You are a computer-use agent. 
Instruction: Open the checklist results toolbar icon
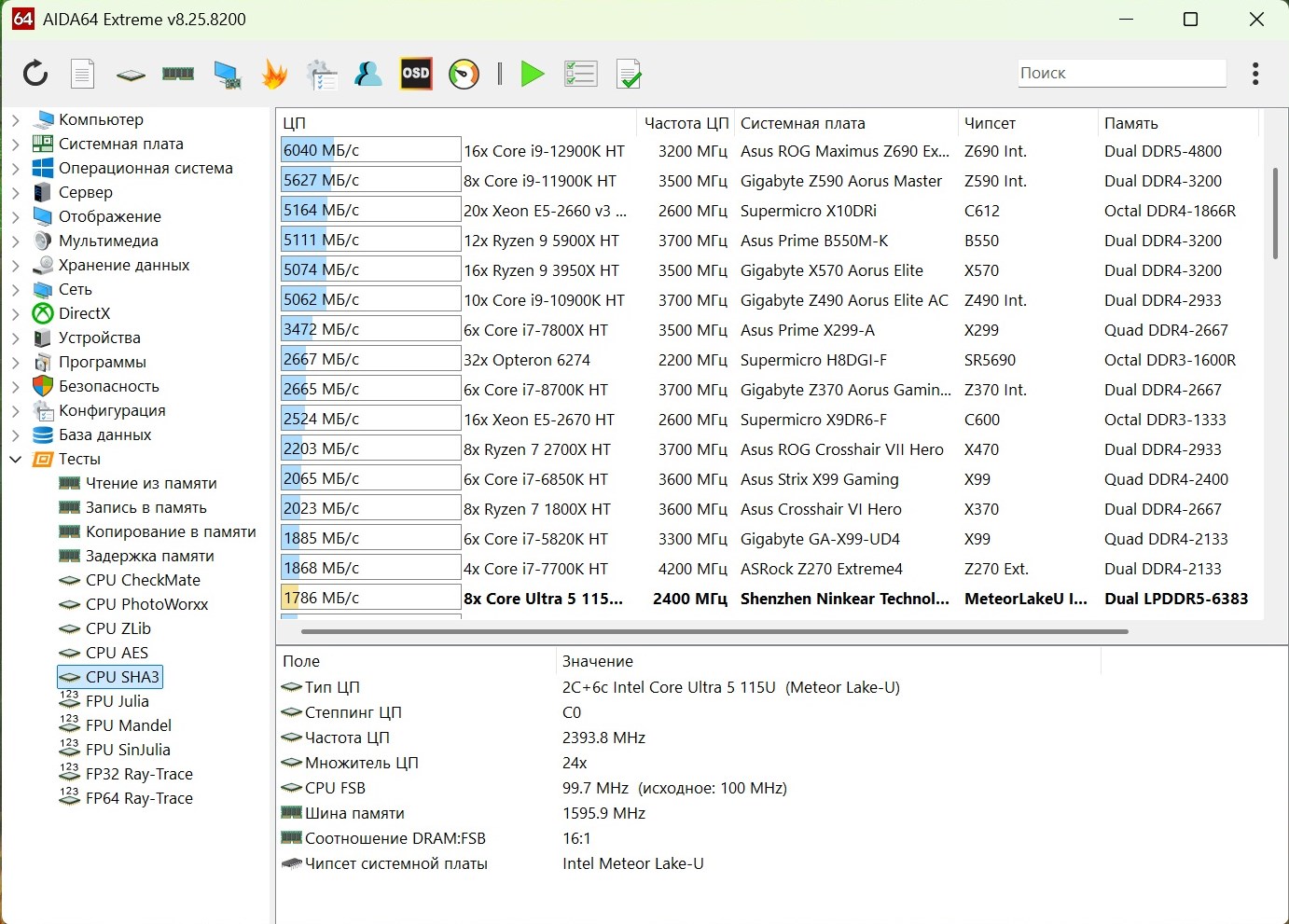[580, 74]
